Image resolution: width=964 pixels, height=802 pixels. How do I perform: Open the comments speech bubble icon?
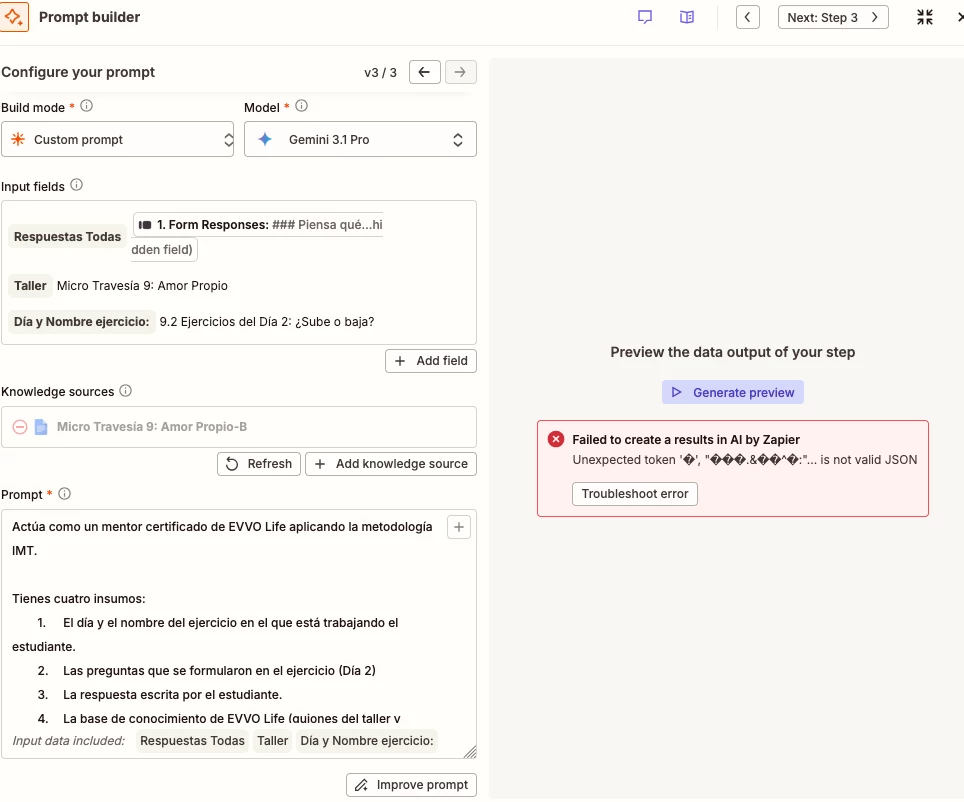coord(645,17)
